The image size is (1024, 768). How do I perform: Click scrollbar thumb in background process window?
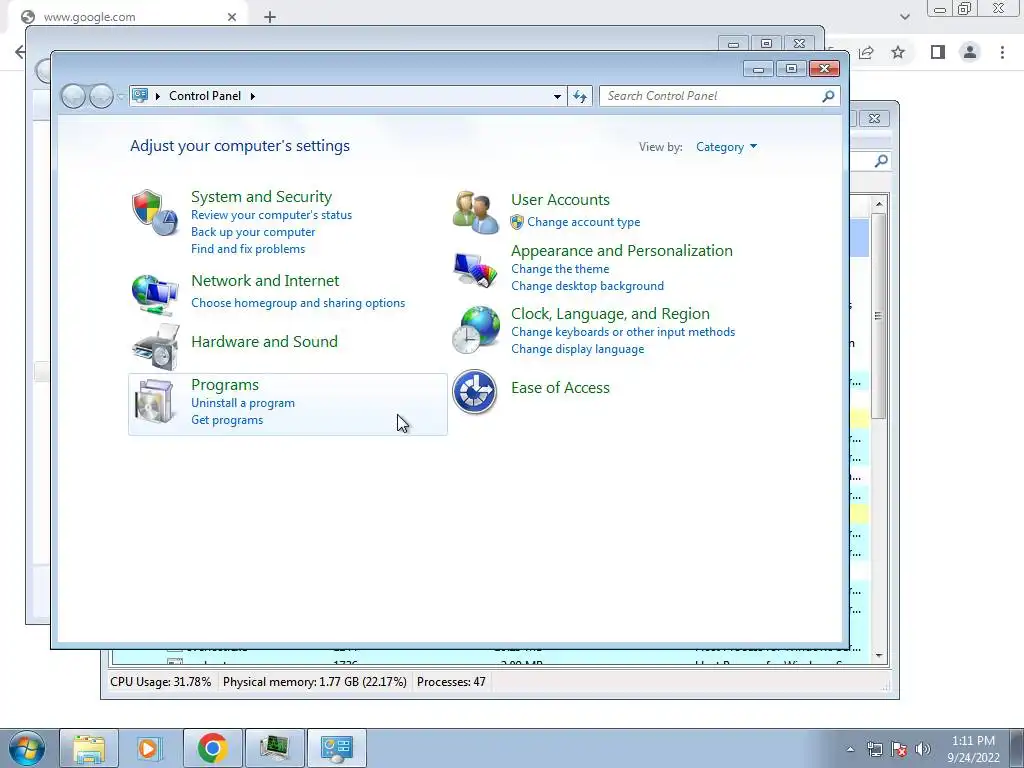pyautogui.click(x=878, y=315)
